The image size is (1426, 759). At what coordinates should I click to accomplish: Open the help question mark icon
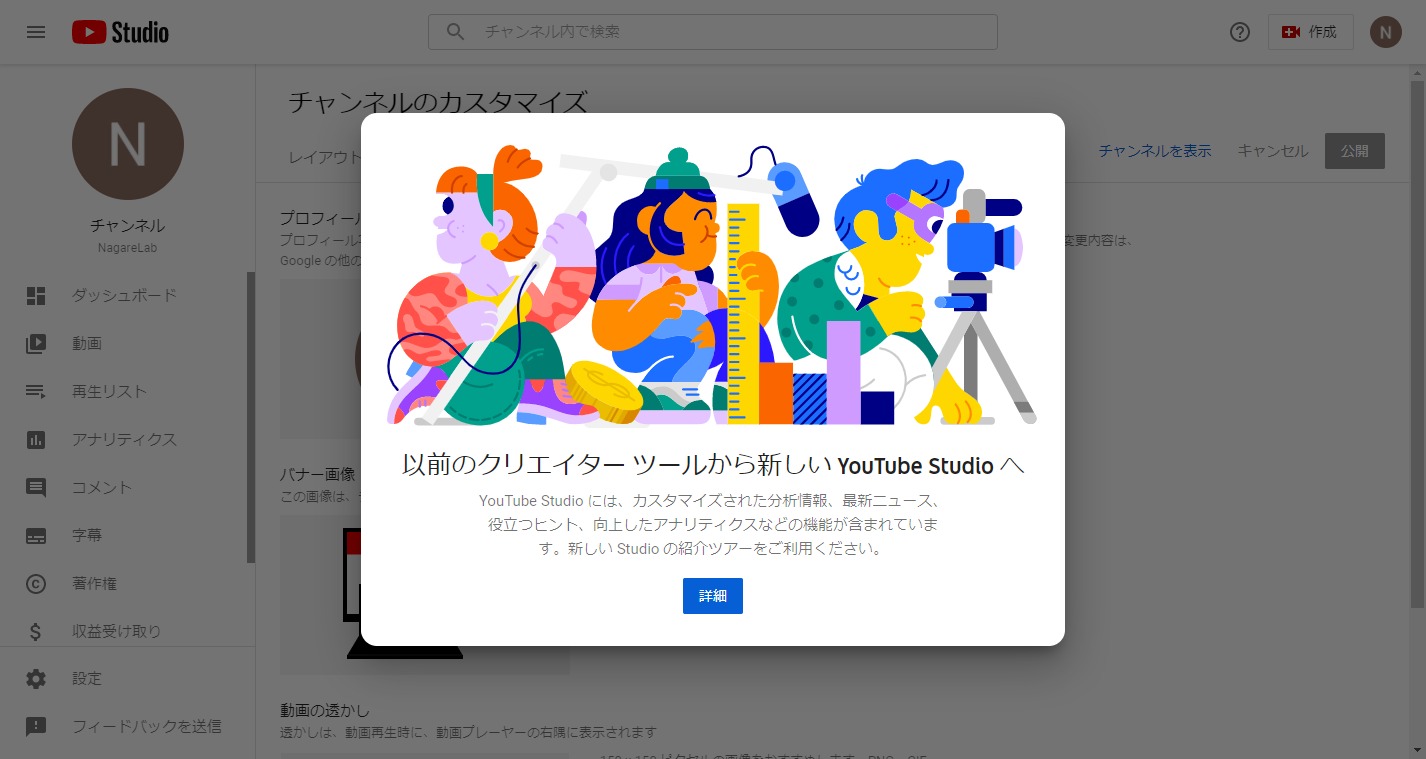1240,32
